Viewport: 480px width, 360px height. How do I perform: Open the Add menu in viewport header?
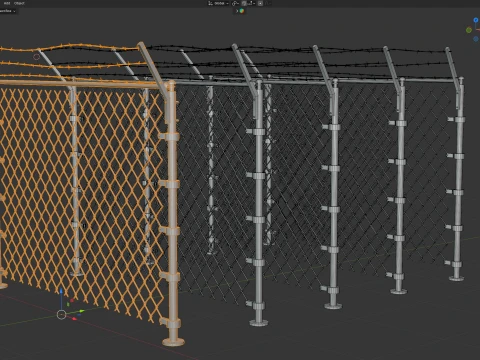[7, 3]
